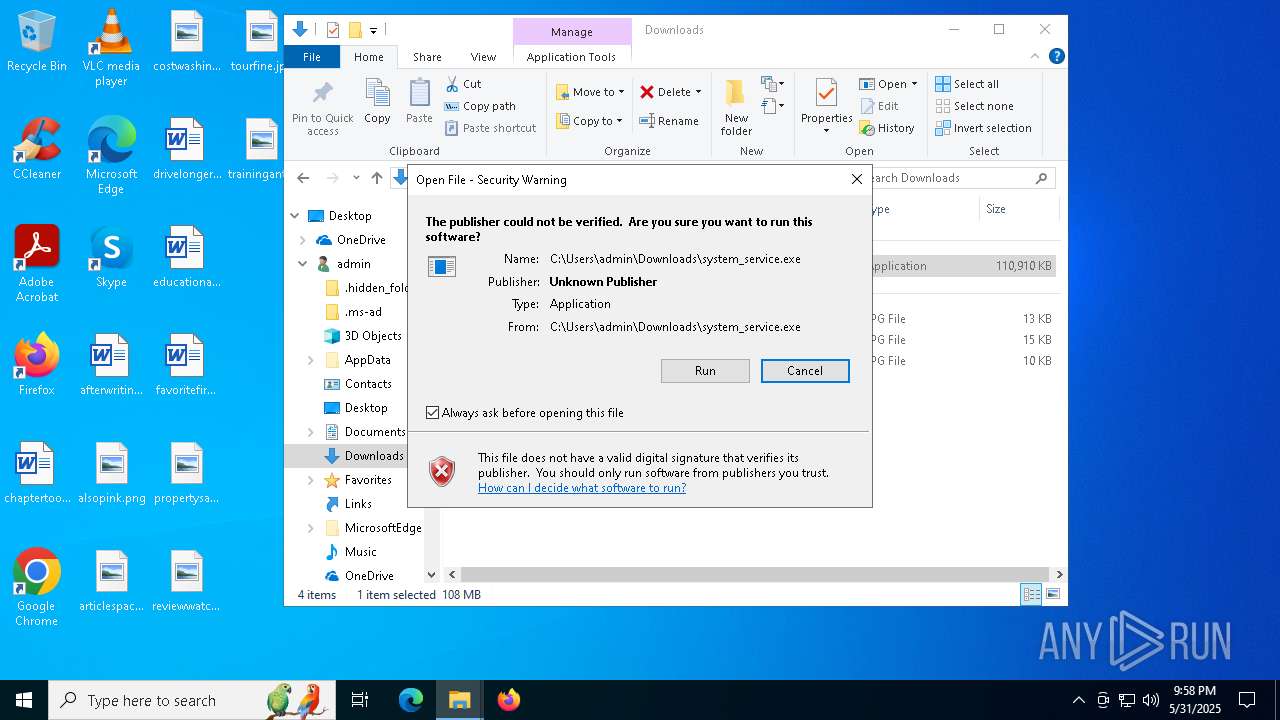Click the Manage contextual tab
The image size is (1280, 720).
(572, 32)
